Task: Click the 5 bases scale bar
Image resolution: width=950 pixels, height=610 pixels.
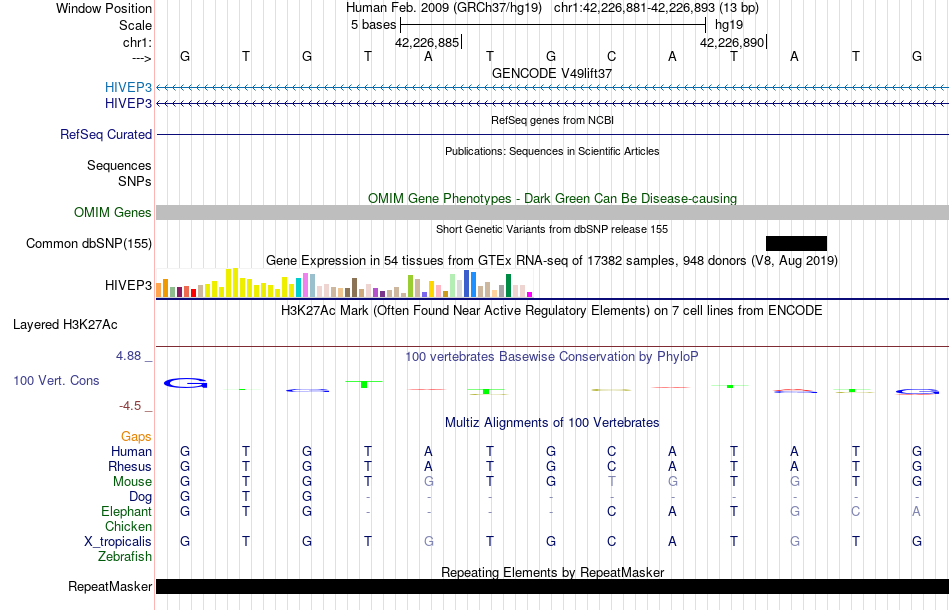Action: 553,25
